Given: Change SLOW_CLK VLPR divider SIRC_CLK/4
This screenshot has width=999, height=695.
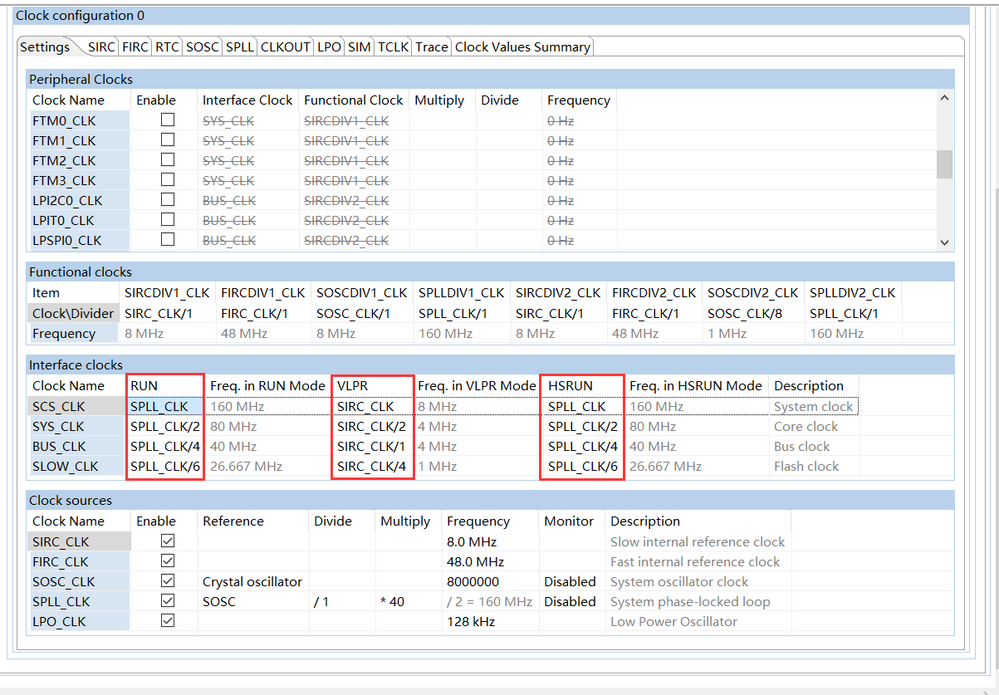Looking at the screenshot, I should (x=373, y=466).
